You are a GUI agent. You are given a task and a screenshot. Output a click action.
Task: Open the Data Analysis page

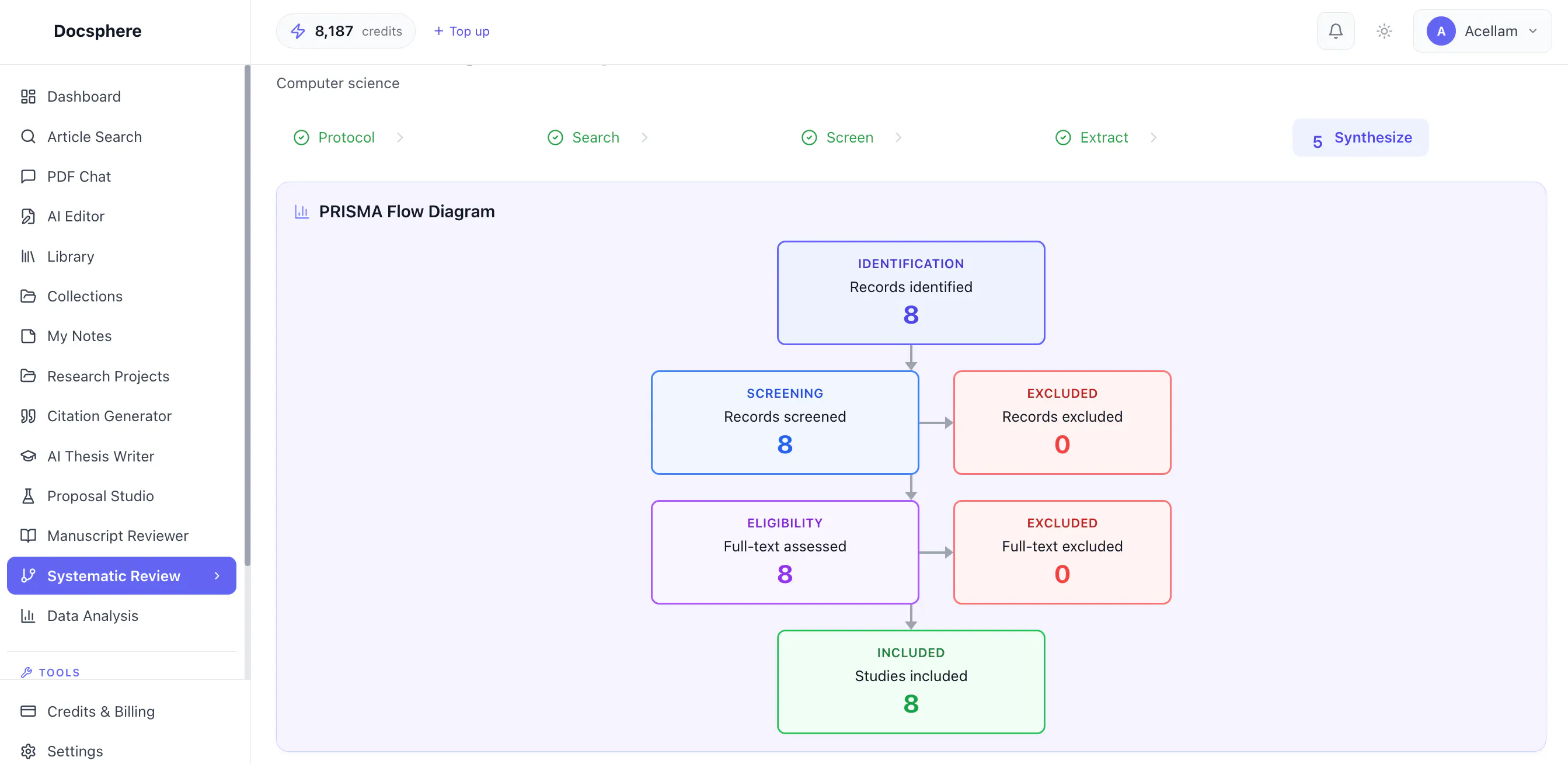click(121, 616)
